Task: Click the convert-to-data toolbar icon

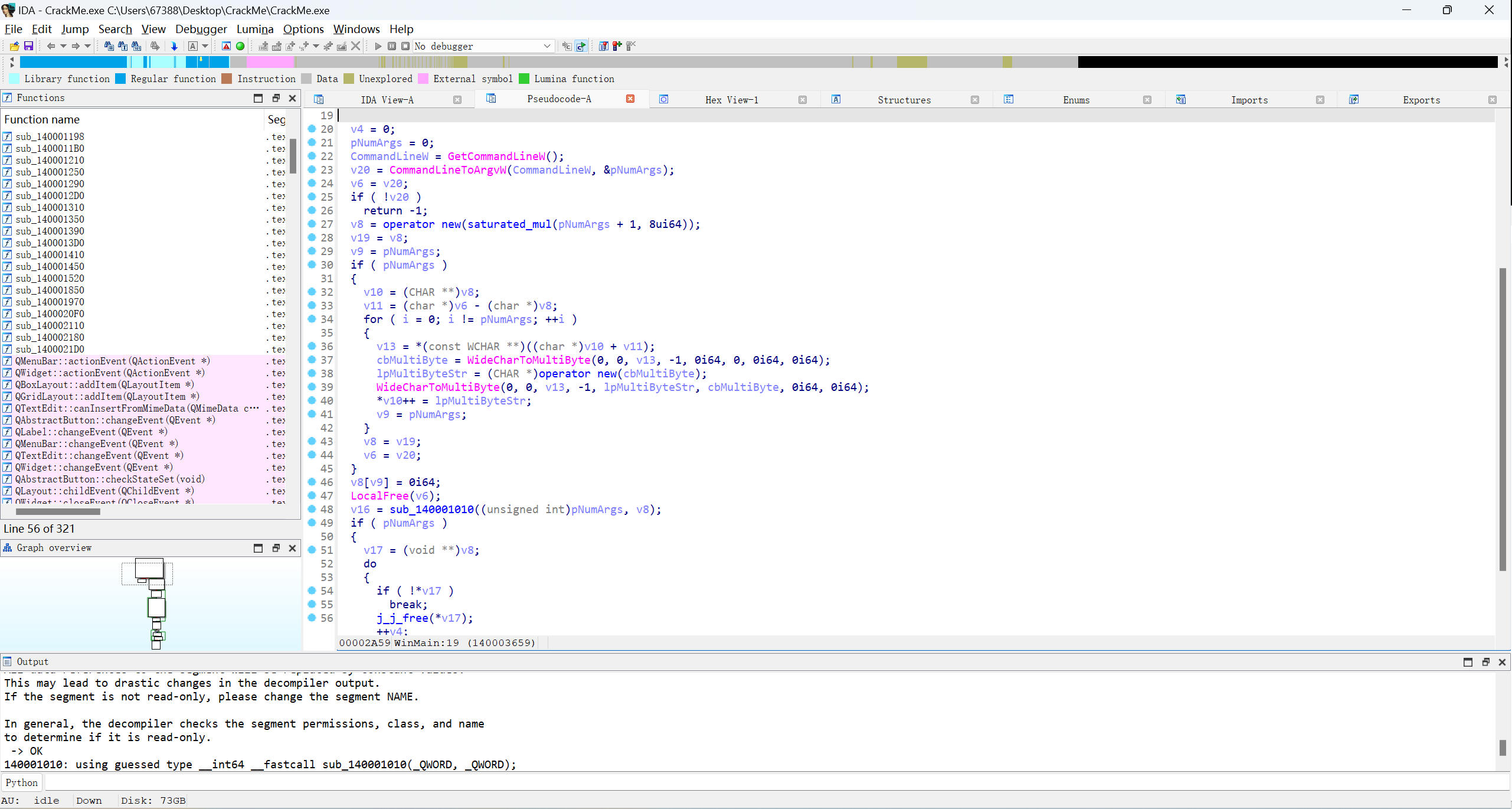Action: click(276, 46)
